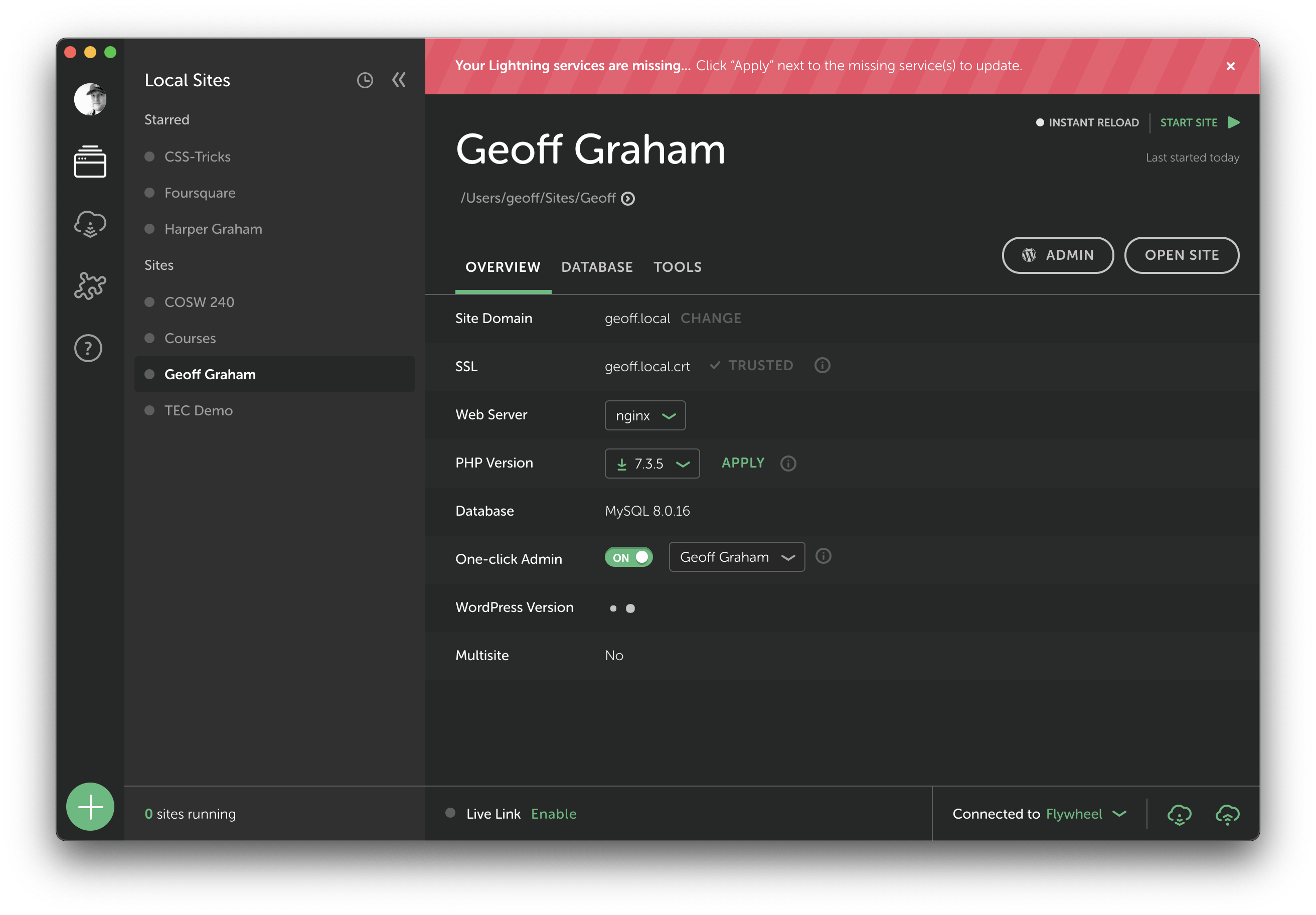
Task: Click the Trusted SSL status
Action: pos(751,366)
